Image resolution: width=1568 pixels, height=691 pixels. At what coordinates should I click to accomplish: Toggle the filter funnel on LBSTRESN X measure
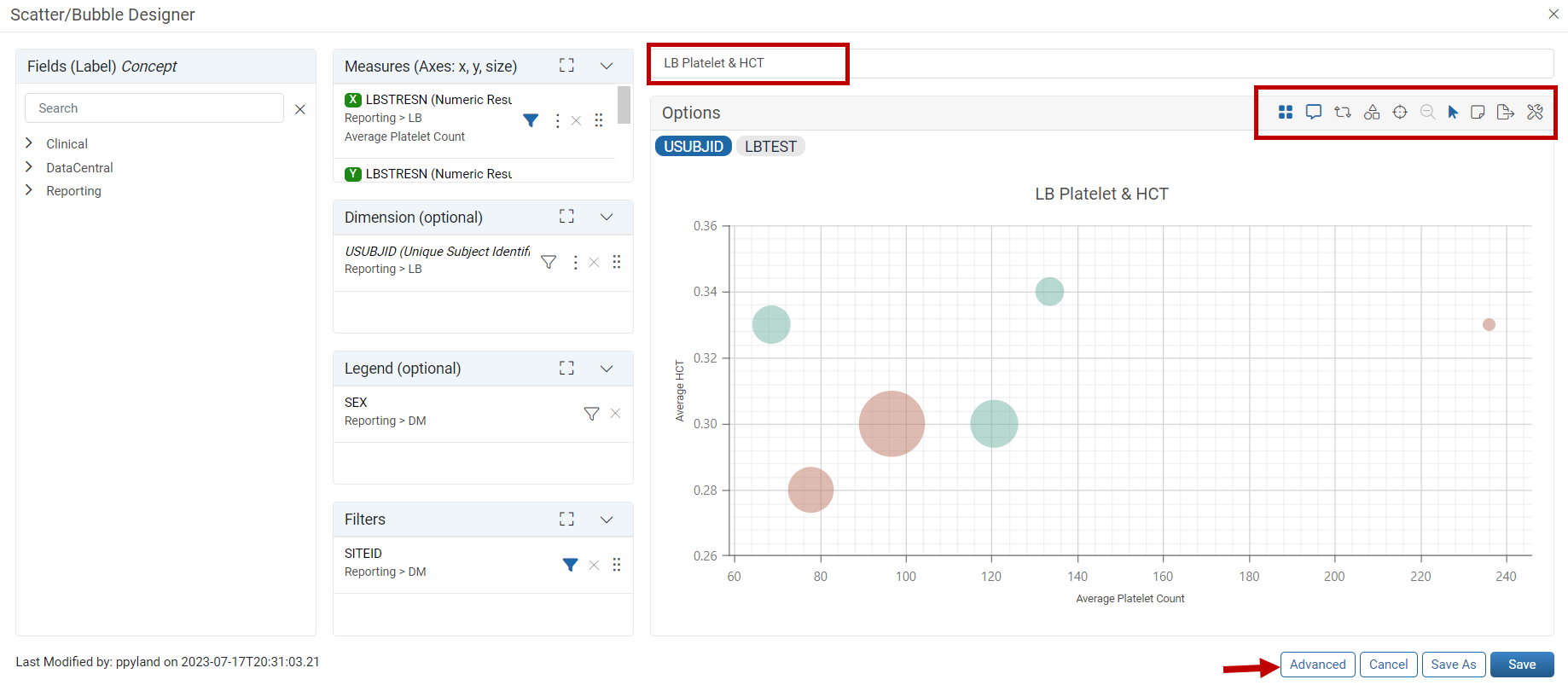tap(531, 120)
